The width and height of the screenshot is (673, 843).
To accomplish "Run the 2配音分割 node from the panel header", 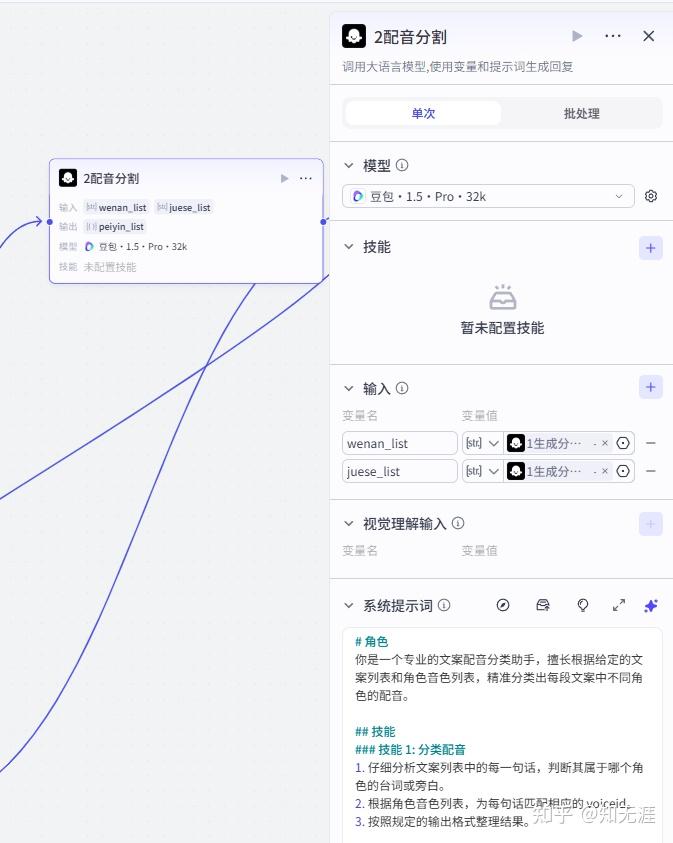I will coord(577,36).
